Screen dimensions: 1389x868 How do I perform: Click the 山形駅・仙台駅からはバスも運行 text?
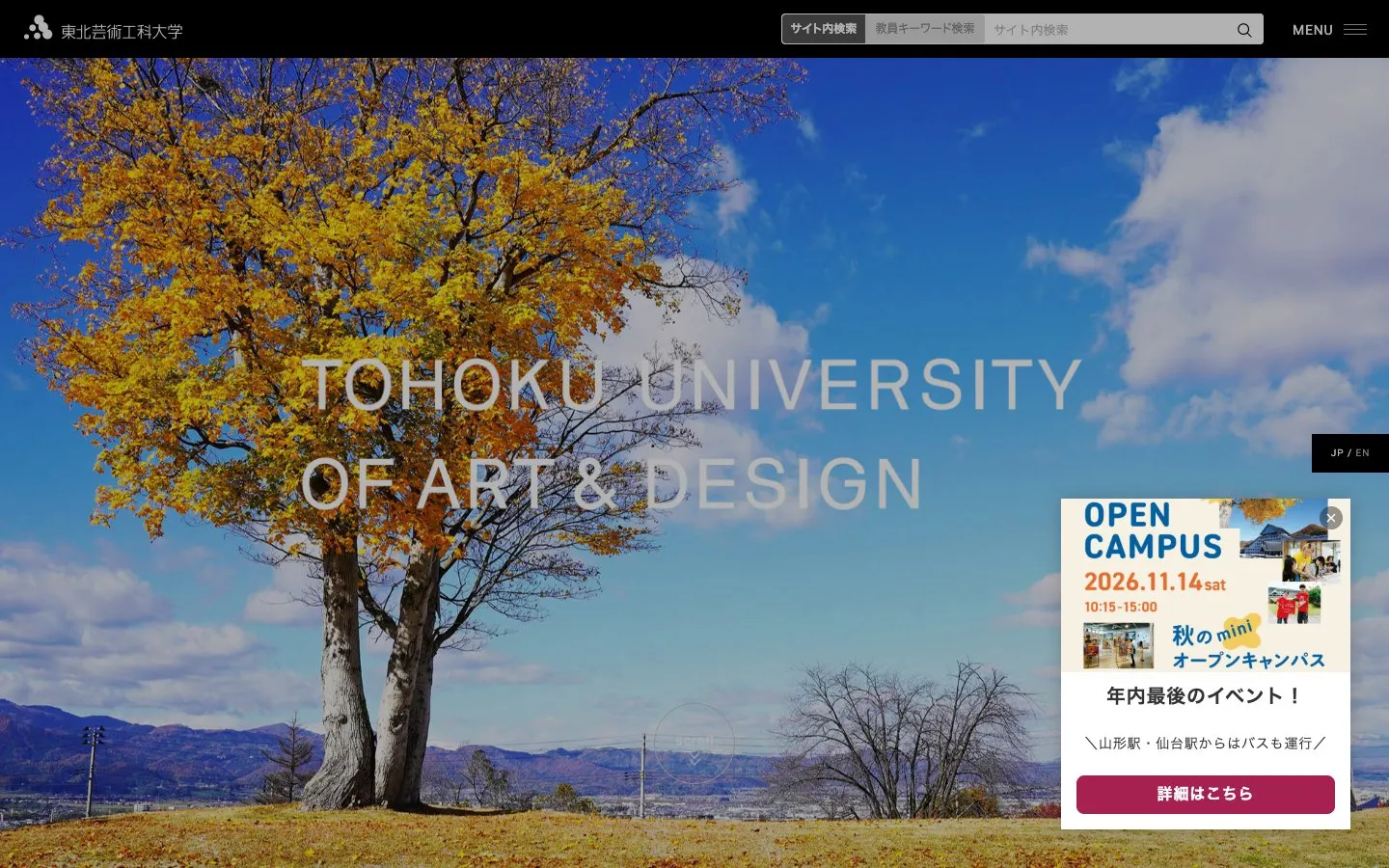tap(1206, 743)
